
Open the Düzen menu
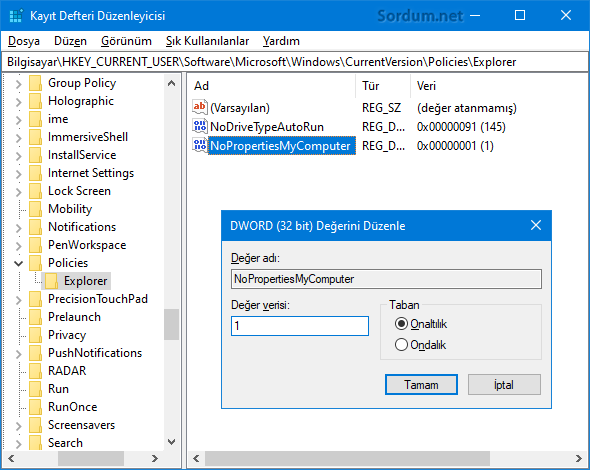(70, 41)
